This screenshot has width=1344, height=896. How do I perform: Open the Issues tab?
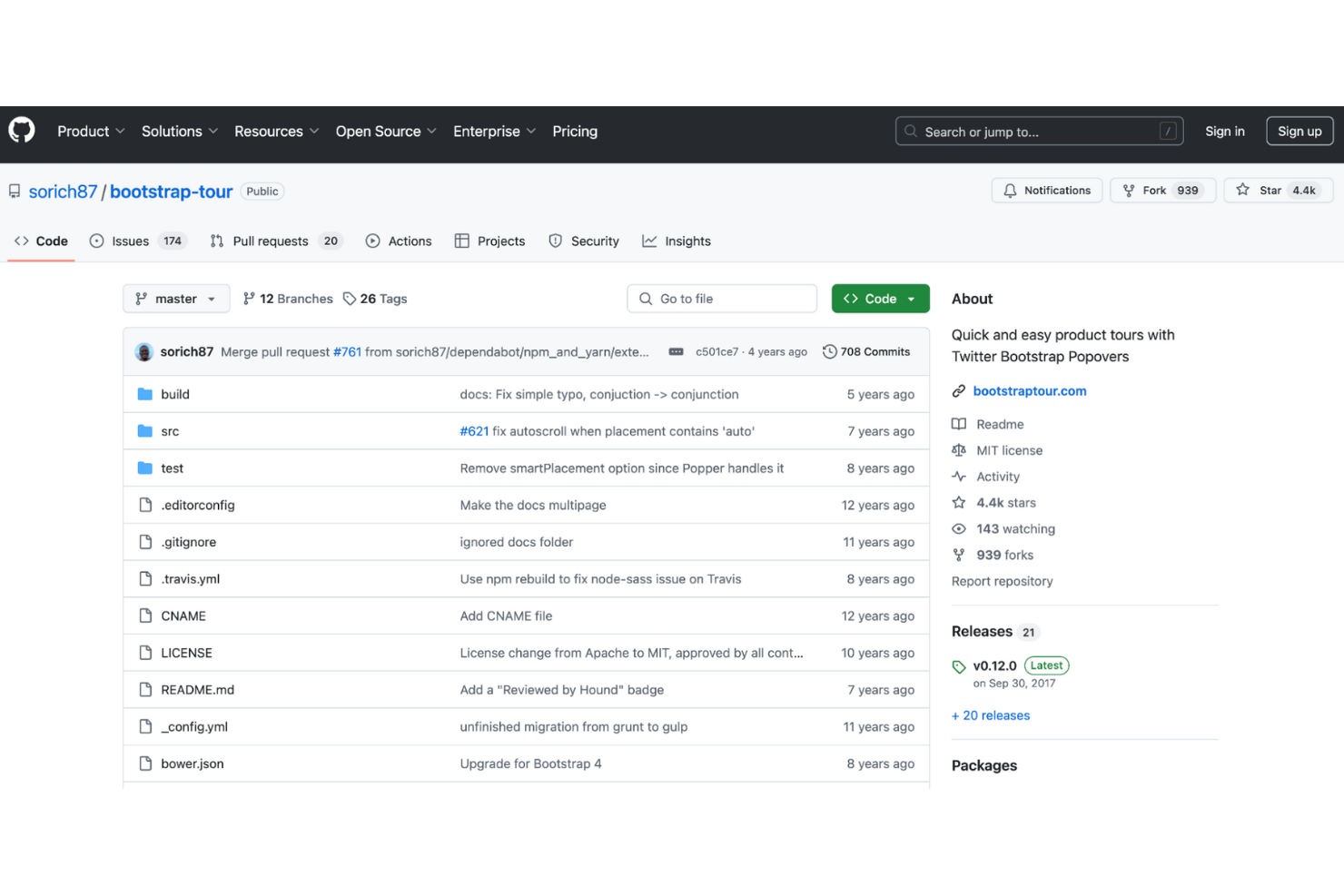pyautogui.click(x=137, y=241)
